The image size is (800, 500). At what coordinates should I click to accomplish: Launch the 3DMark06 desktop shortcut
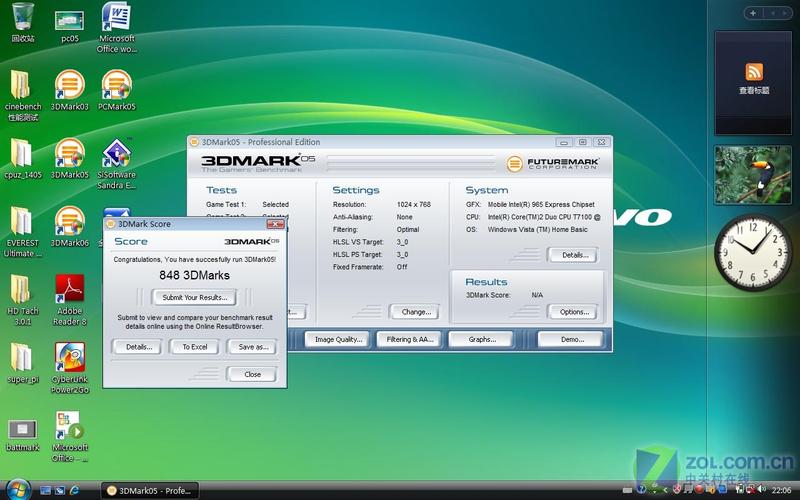69,227
